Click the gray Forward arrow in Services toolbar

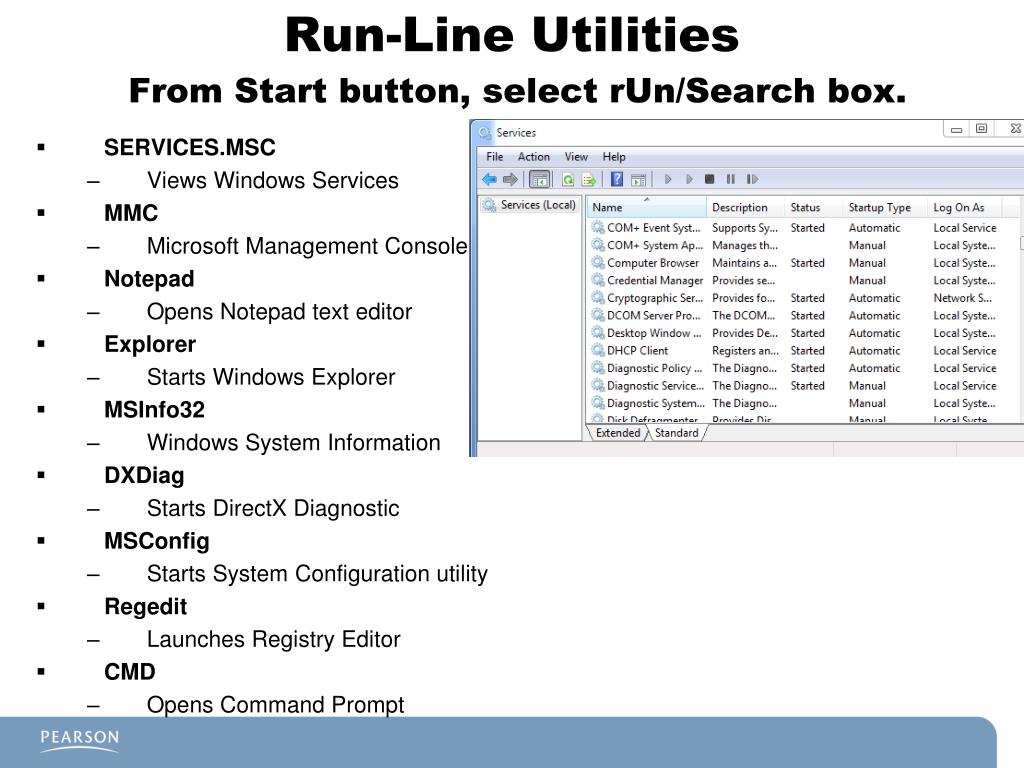pos(510,179)
